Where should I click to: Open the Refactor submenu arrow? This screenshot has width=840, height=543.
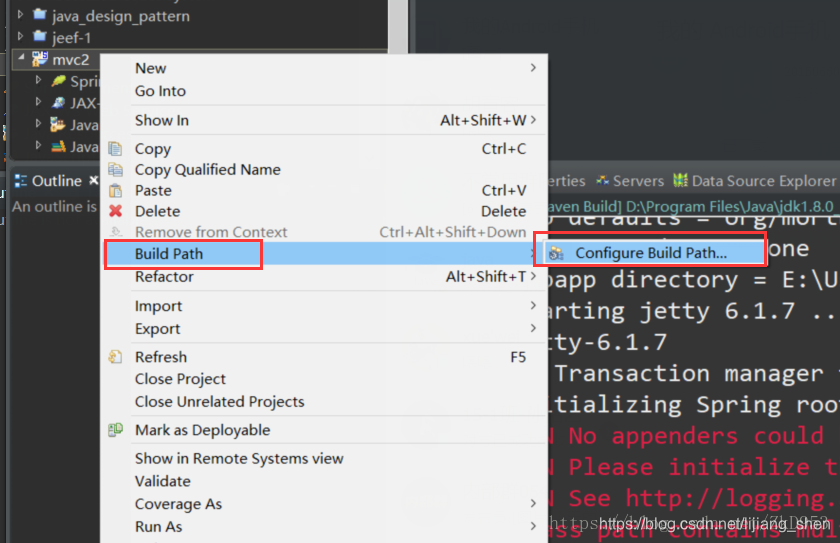[533, 276]
